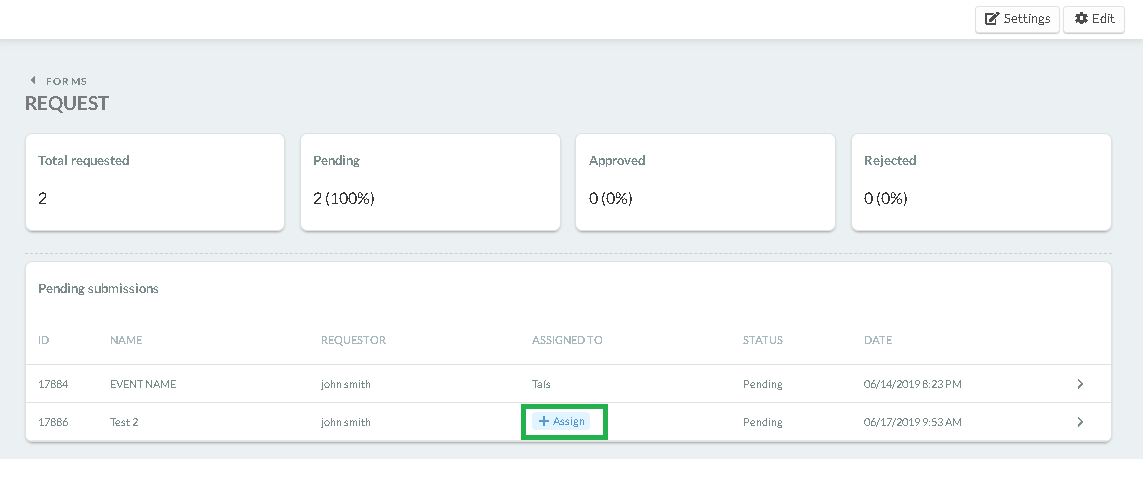Click requestor john smith in EVENT NAME row
Image resolution: width=1145 pixels, height=485 pixels.
345,383
